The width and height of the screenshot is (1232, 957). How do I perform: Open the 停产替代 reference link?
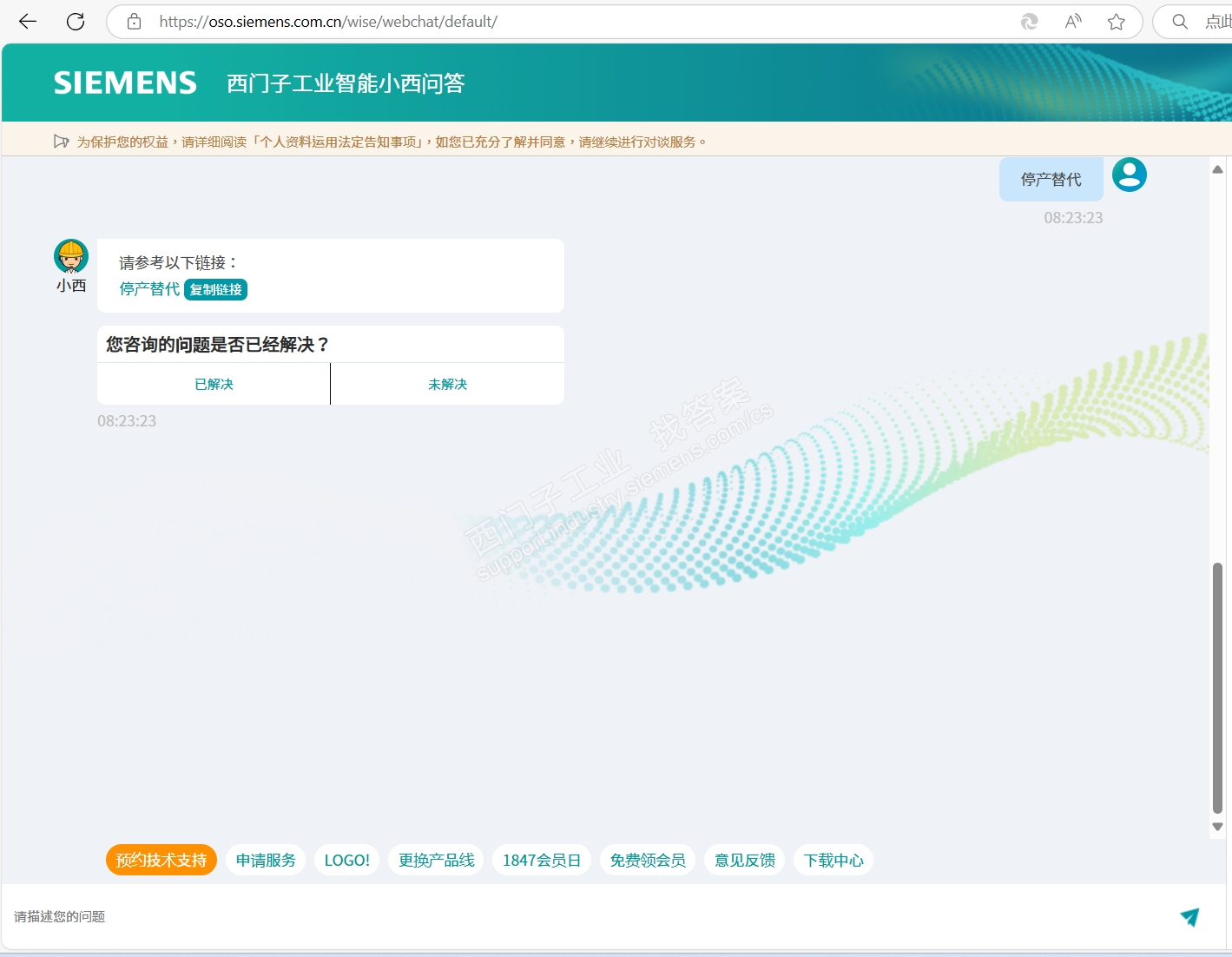(149, 289)
